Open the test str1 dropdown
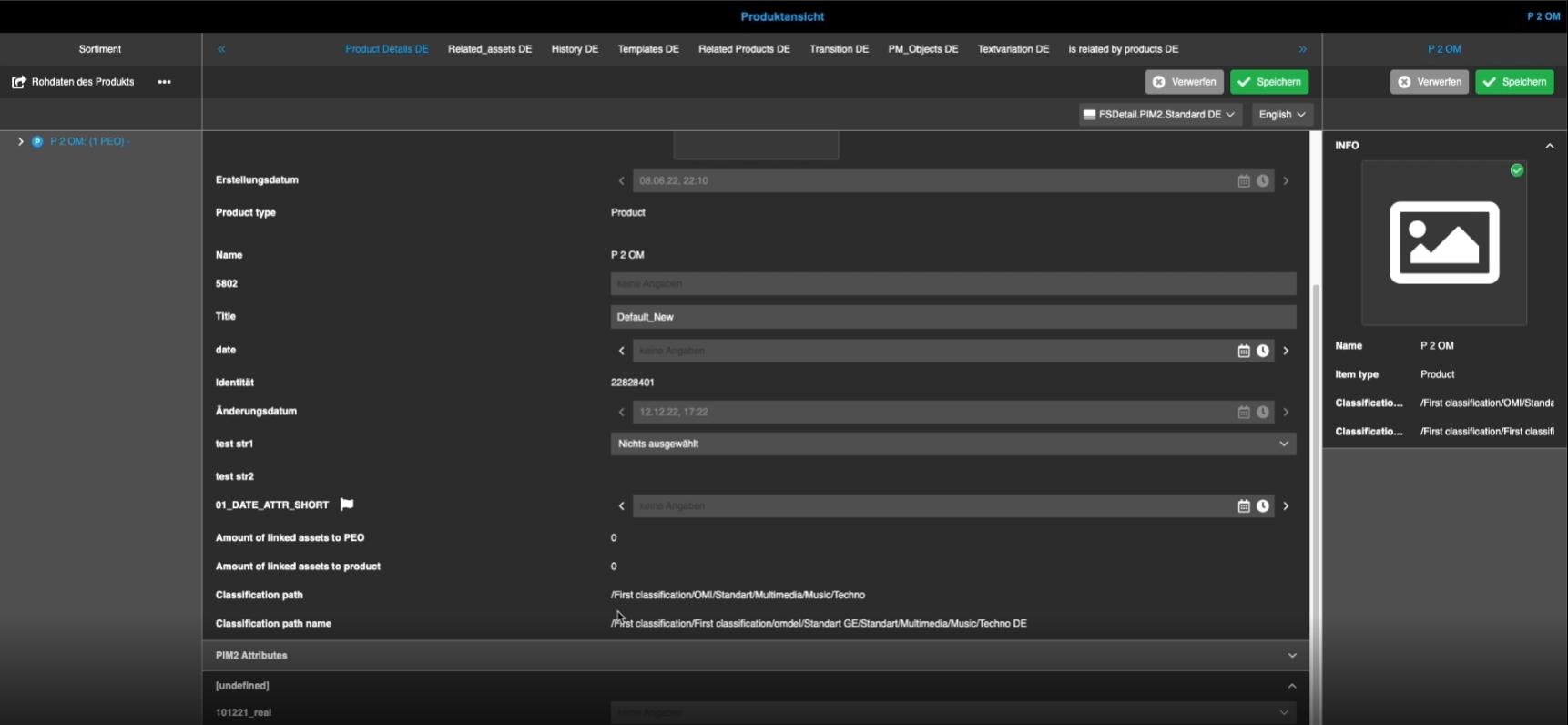1568x725 pixels. [x=952, y=444]
